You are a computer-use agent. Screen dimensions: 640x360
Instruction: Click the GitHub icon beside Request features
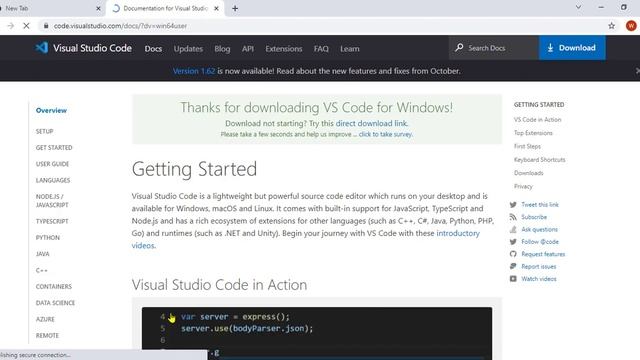(513, 254)
